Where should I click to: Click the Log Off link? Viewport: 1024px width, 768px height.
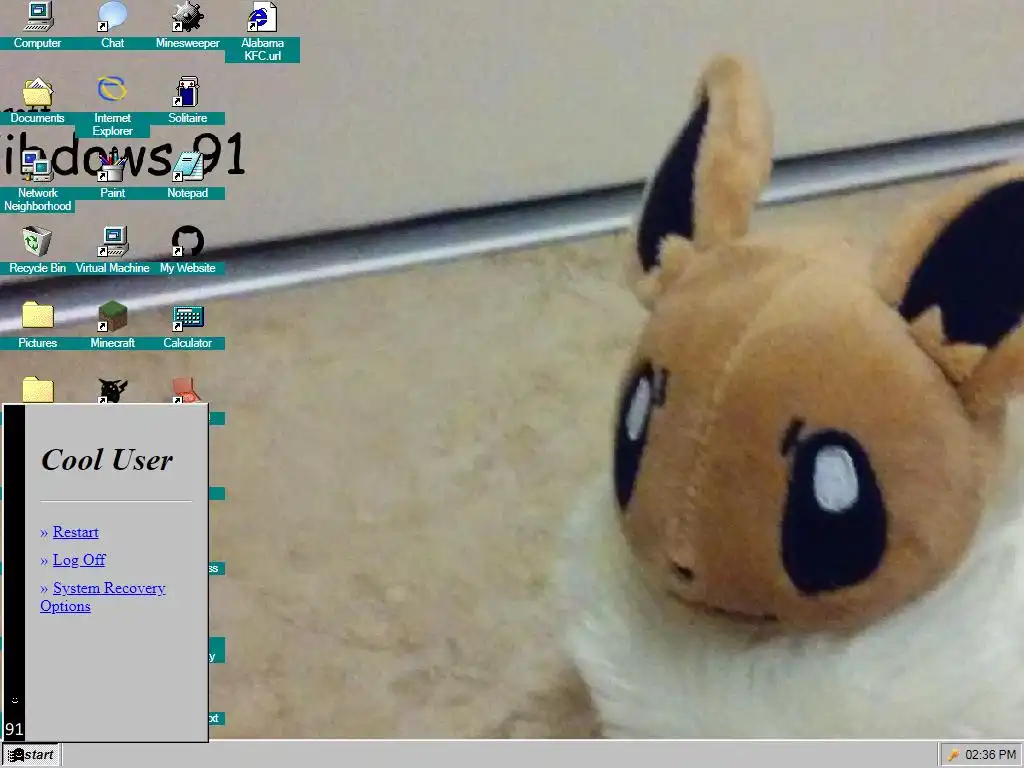point(79,560)
